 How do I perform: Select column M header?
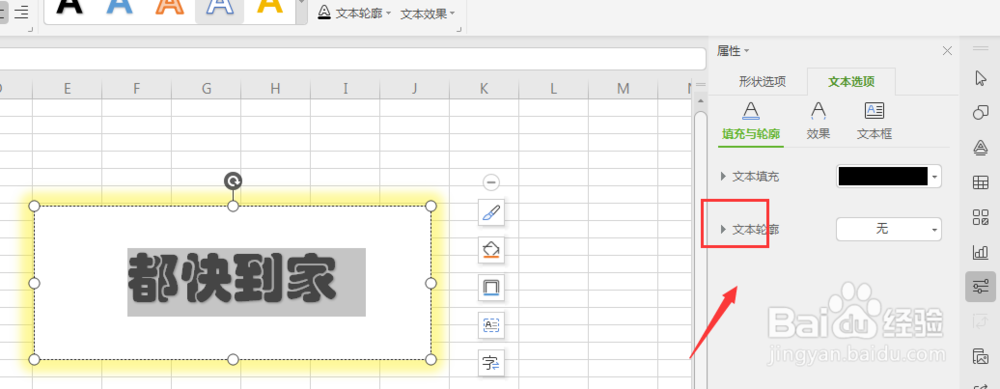coord(623,89)
